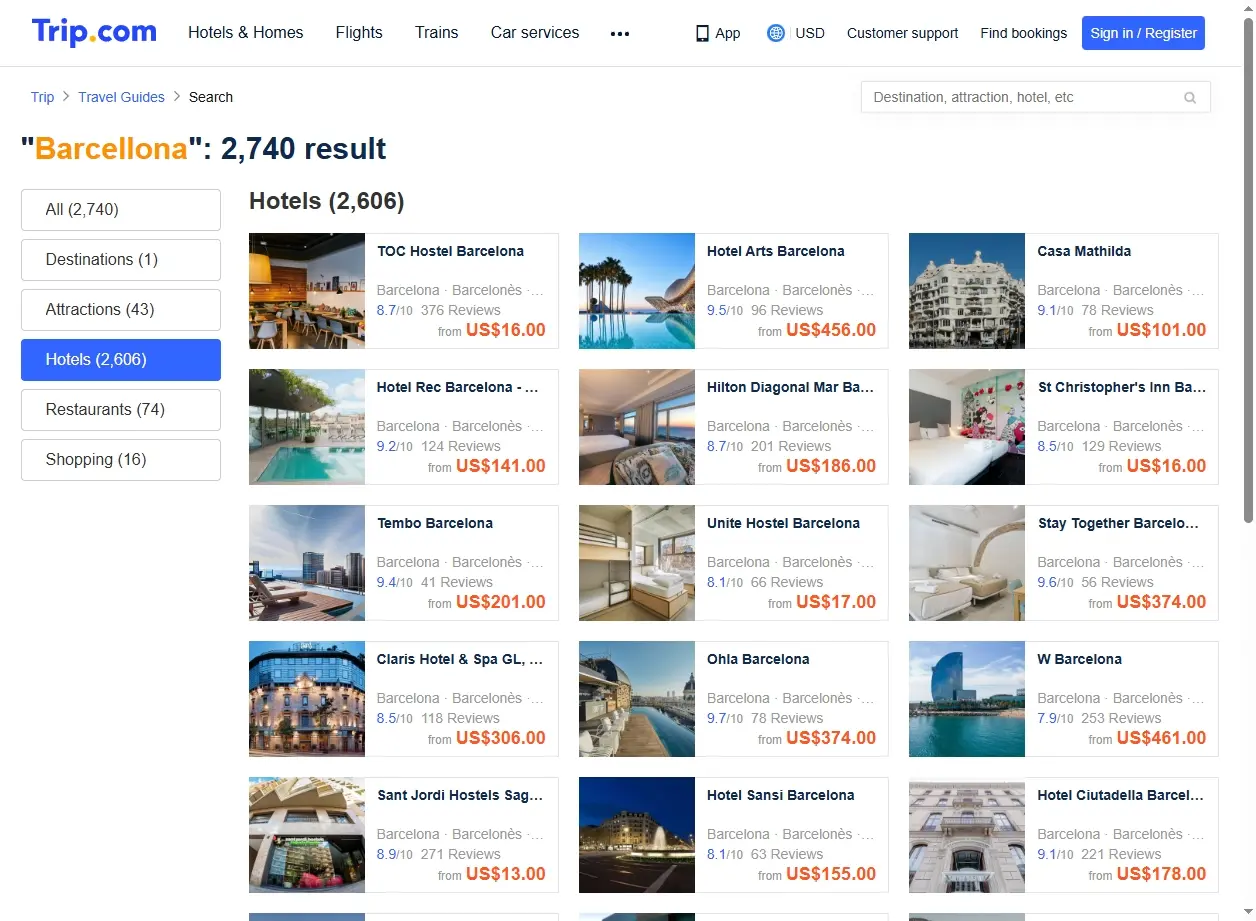Click the US$13.00 price
This screenshot has height=921, width=1256.
coord(506,874)
